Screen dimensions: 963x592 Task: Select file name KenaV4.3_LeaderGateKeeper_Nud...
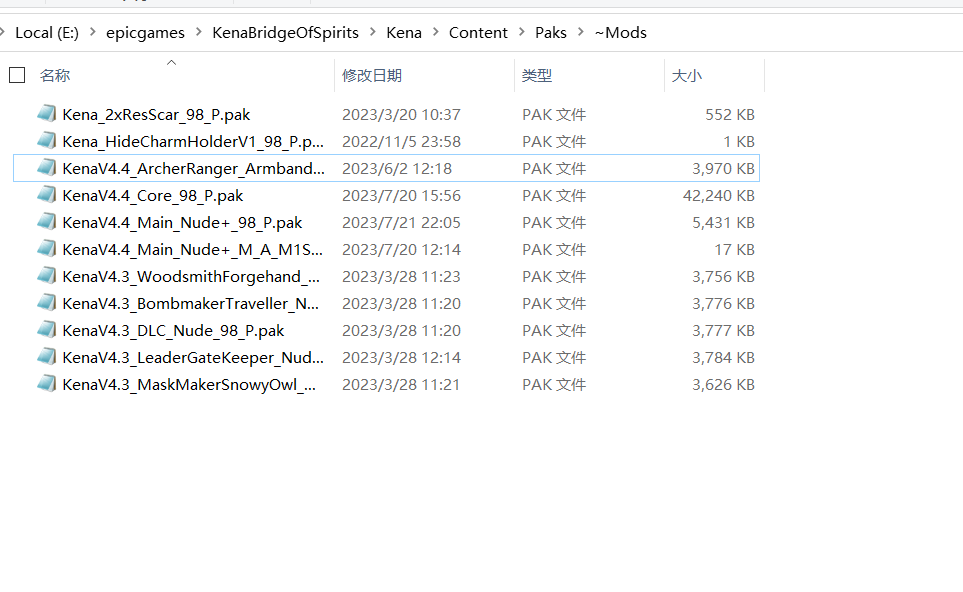pos(193,358)
